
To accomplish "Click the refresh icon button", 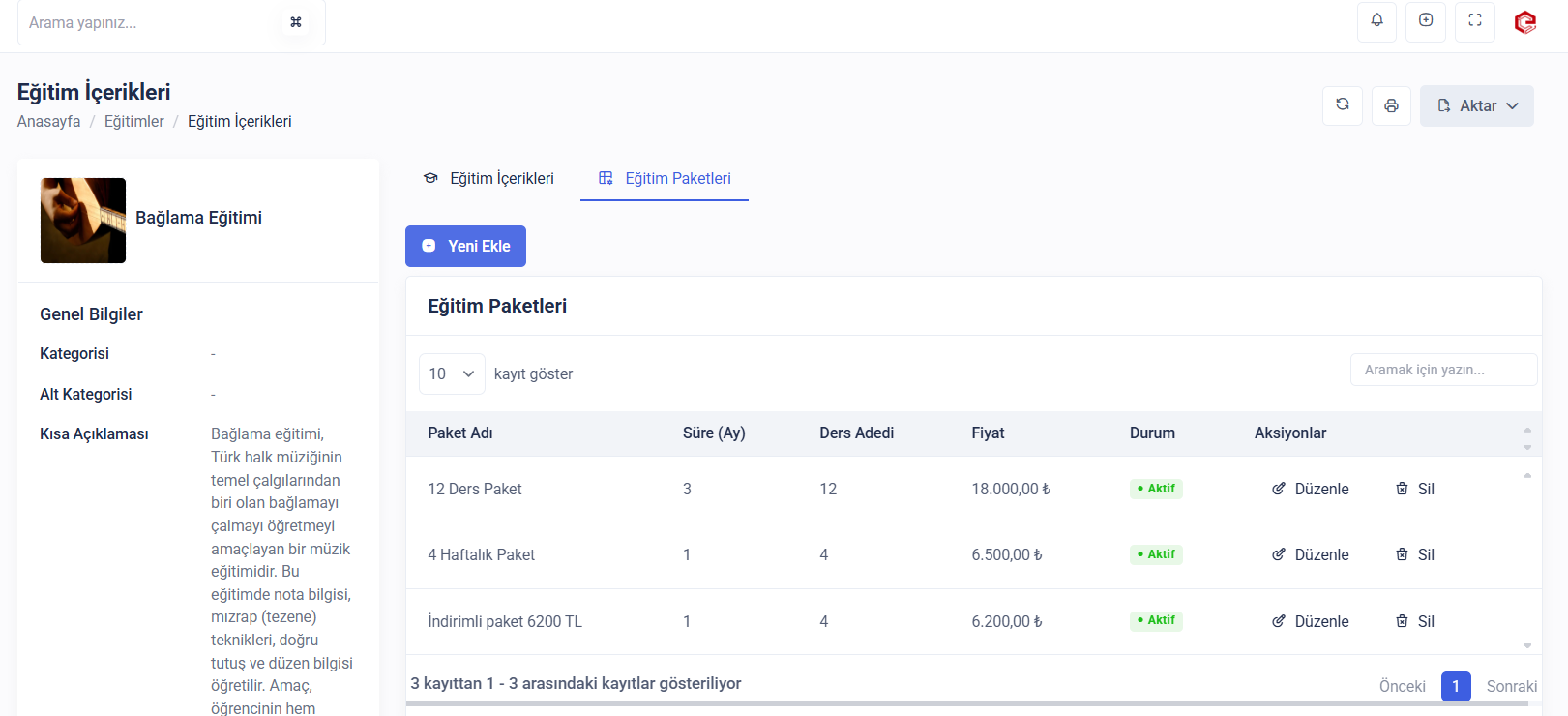I will point(1343,105).
